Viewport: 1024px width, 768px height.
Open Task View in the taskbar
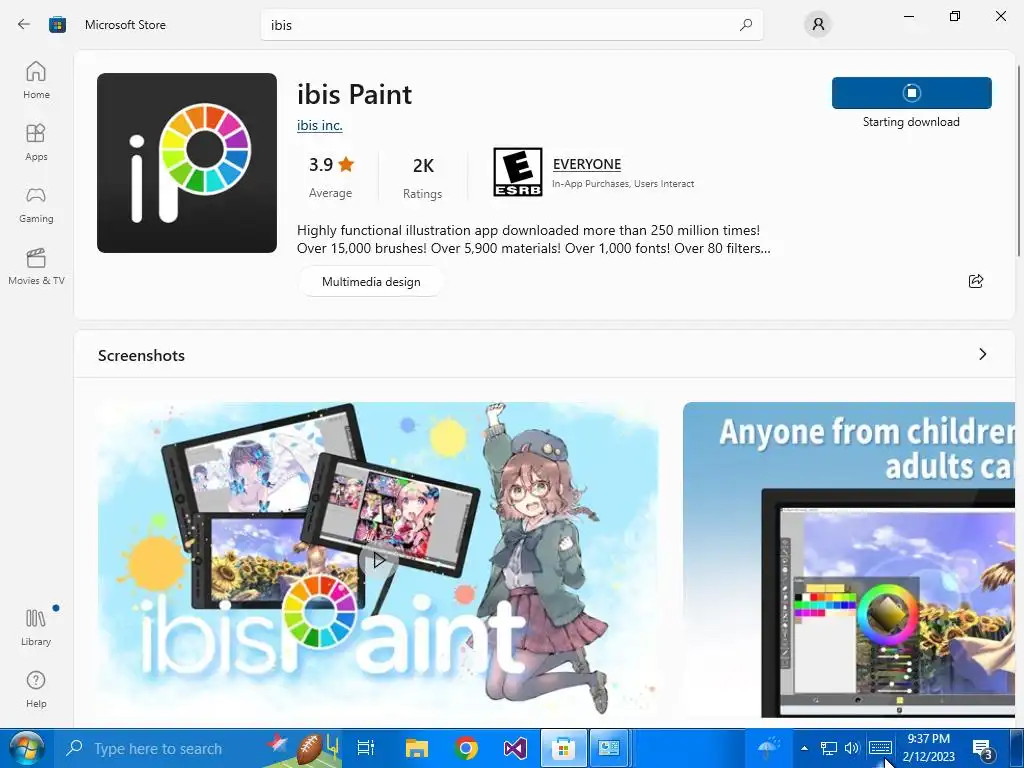(x=366, y=748)
